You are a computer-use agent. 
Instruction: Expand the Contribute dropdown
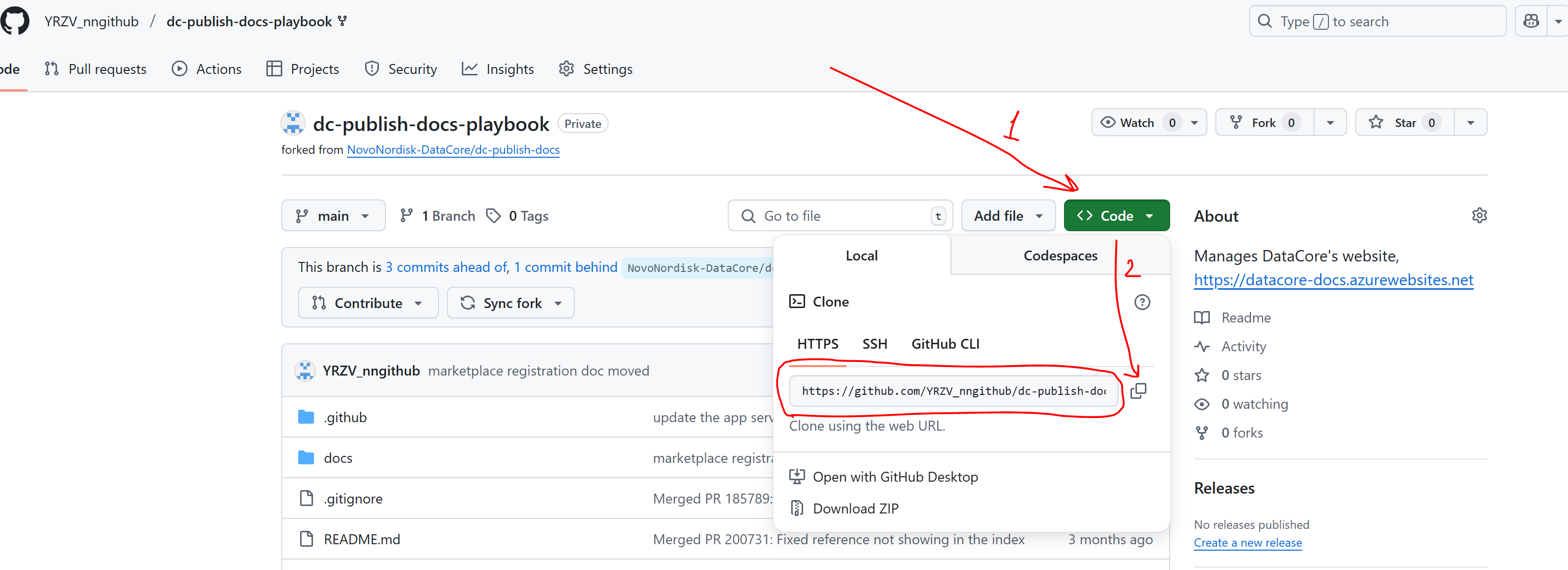coord(368,303)
